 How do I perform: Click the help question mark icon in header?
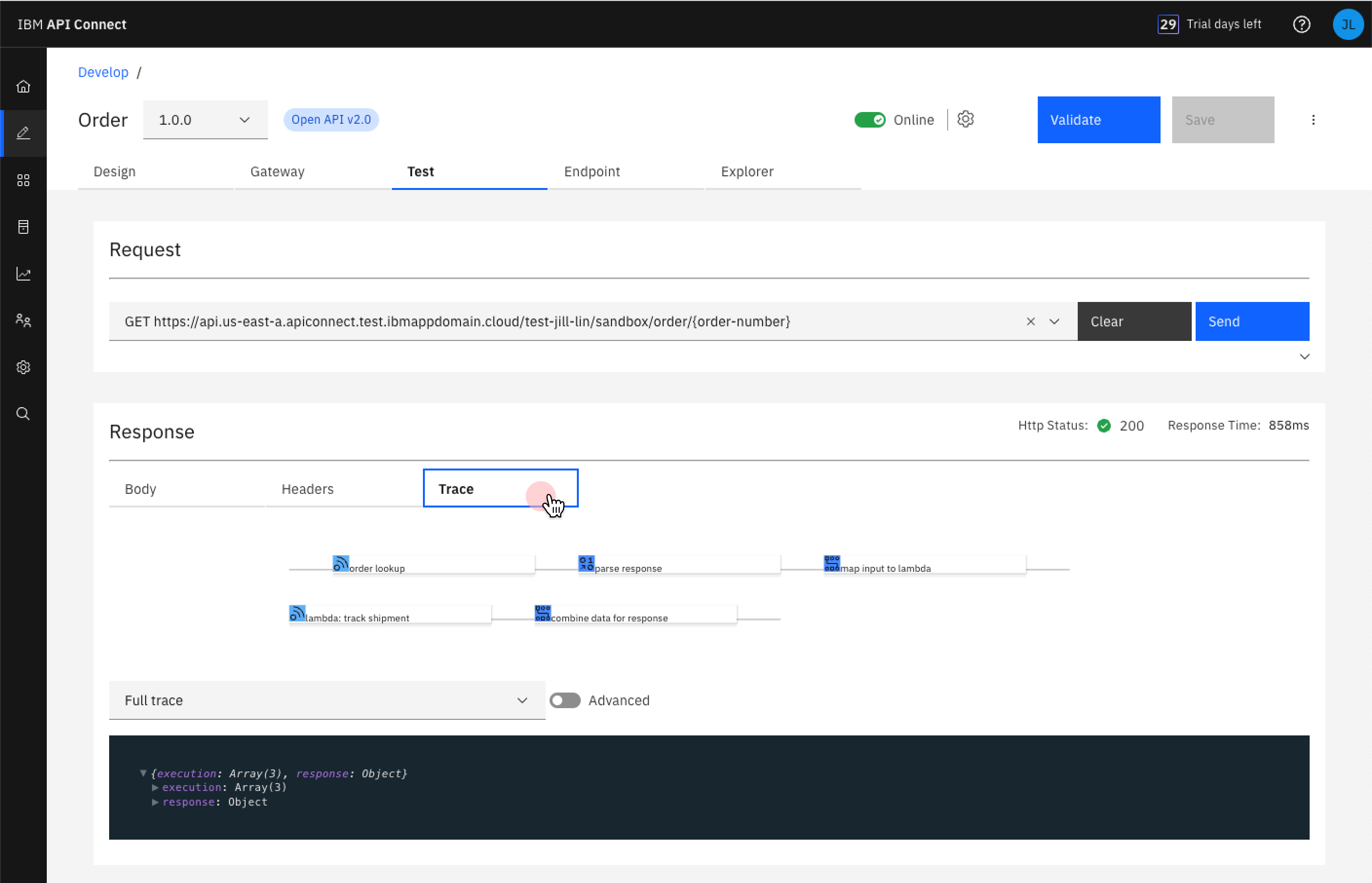(x=1304, y=23)
